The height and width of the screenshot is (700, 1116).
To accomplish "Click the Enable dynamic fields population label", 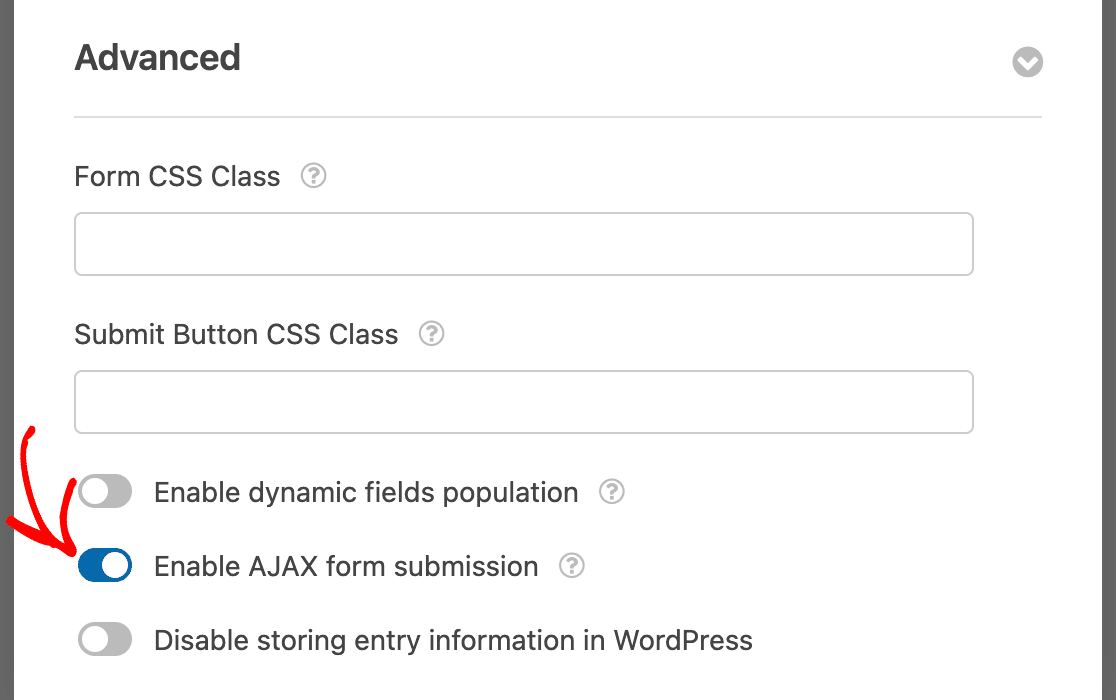I will (x=366, y=493).
